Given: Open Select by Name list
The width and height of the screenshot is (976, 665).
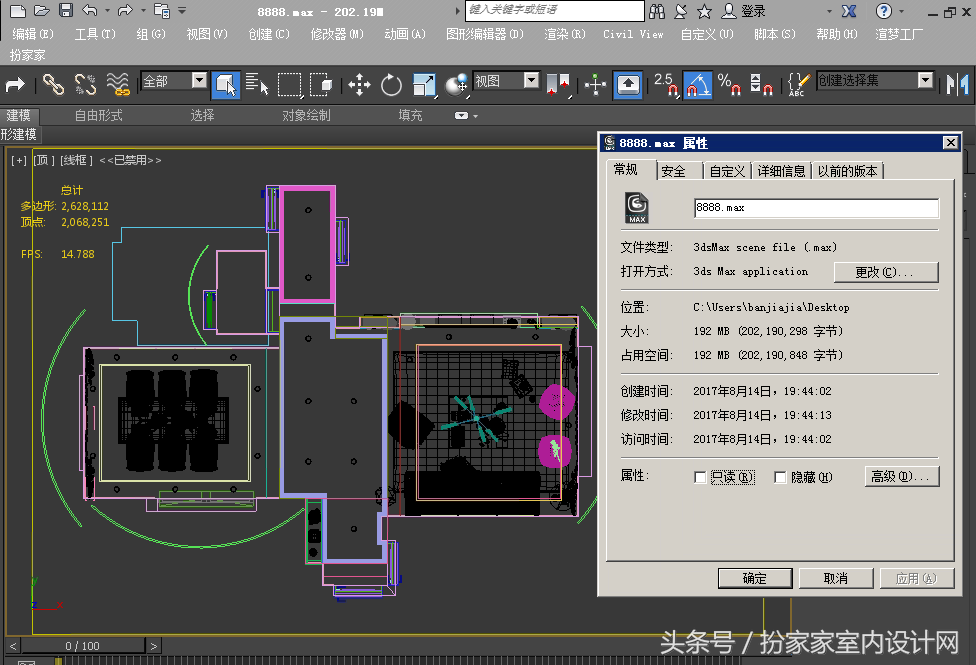Looking at the screenshot, I should (256, 84).
